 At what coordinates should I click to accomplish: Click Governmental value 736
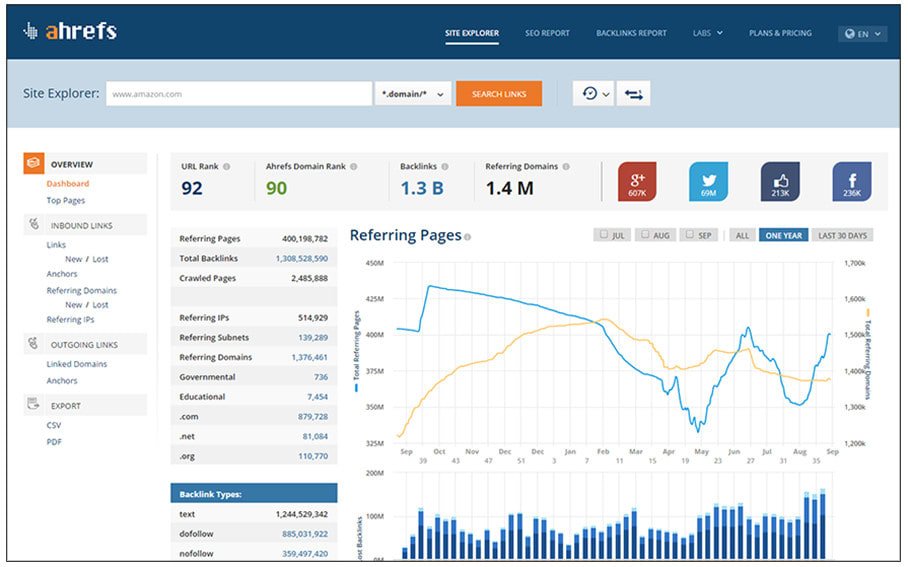pos(321,377)
